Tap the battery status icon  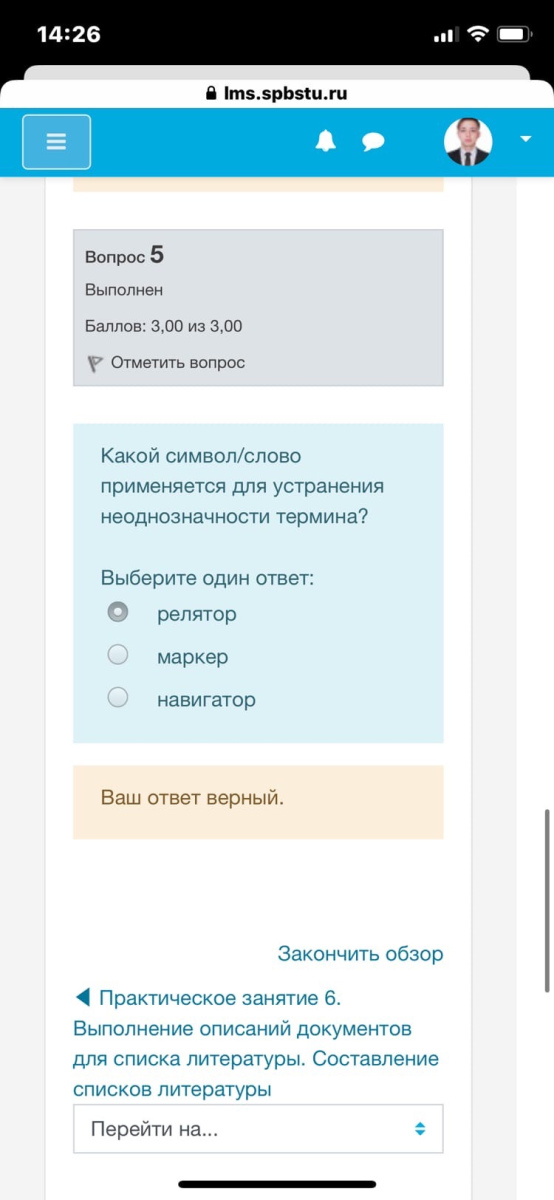click(x=514, y=34)
